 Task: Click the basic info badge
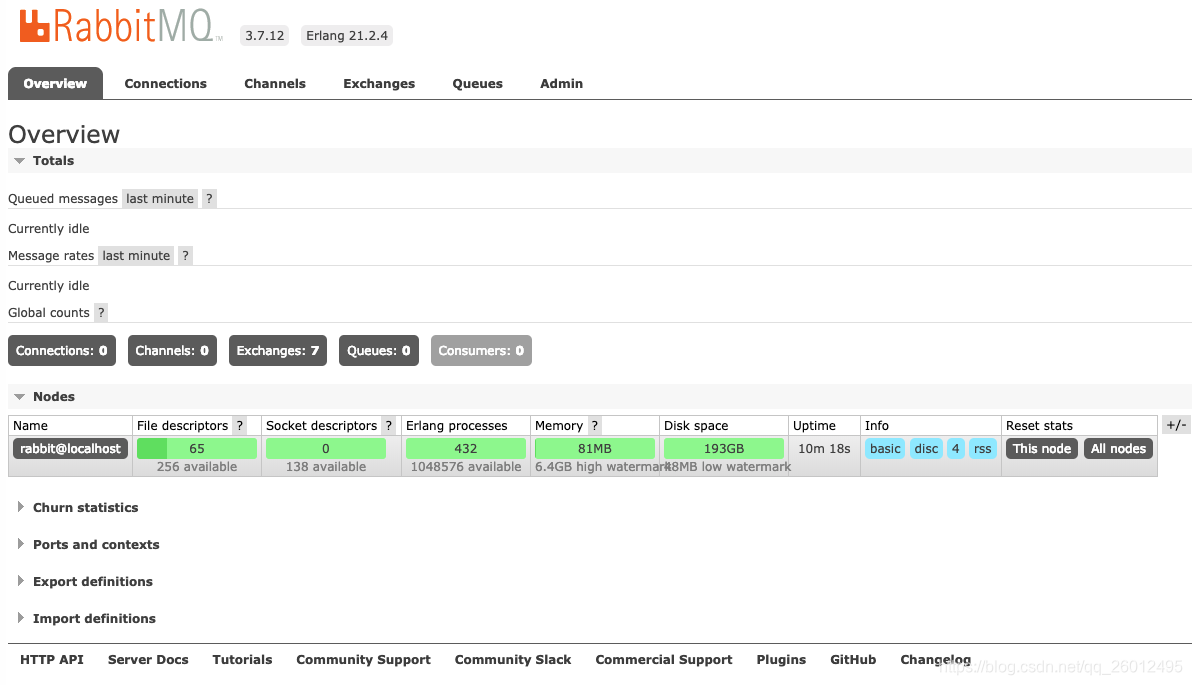885,448
